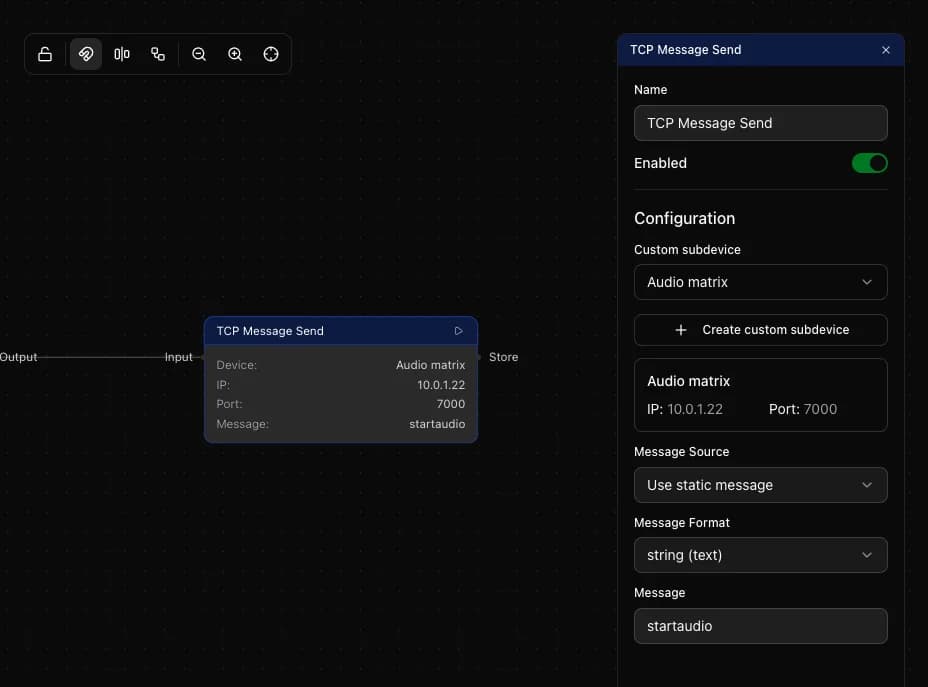Open the Message Source dropdown

(761, 485)
